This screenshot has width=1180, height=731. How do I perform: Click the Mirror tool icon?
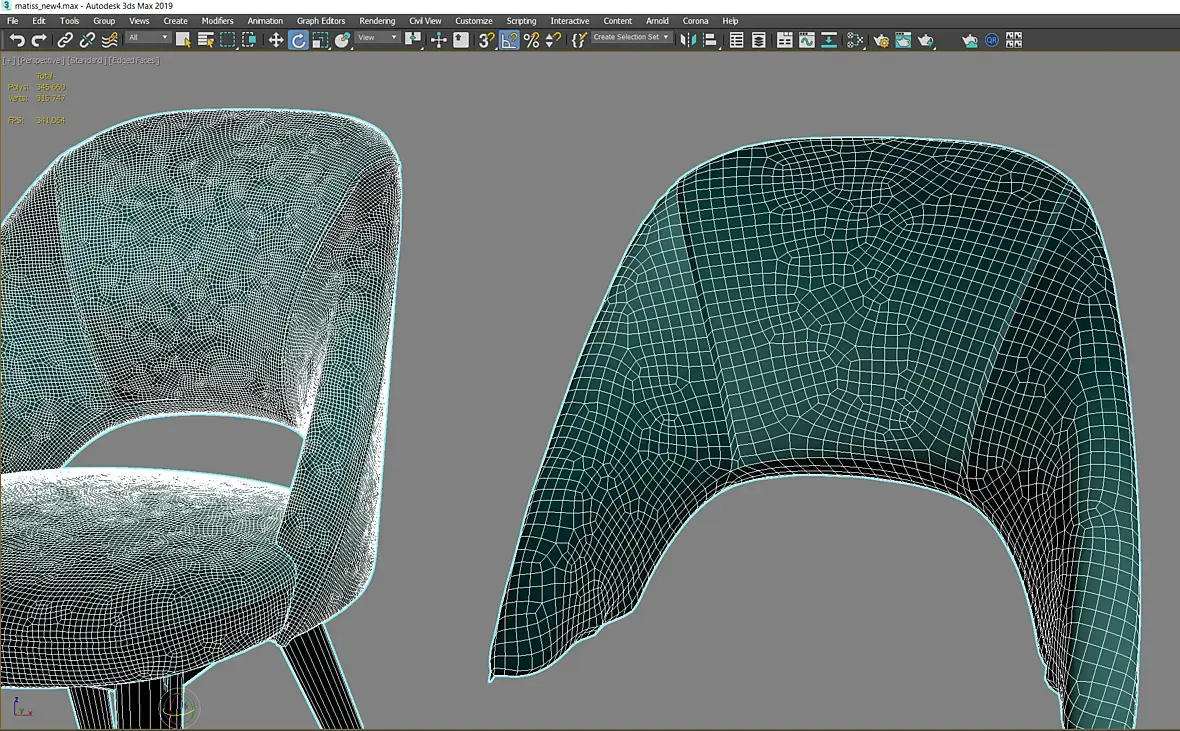click(x=688, y=40)
